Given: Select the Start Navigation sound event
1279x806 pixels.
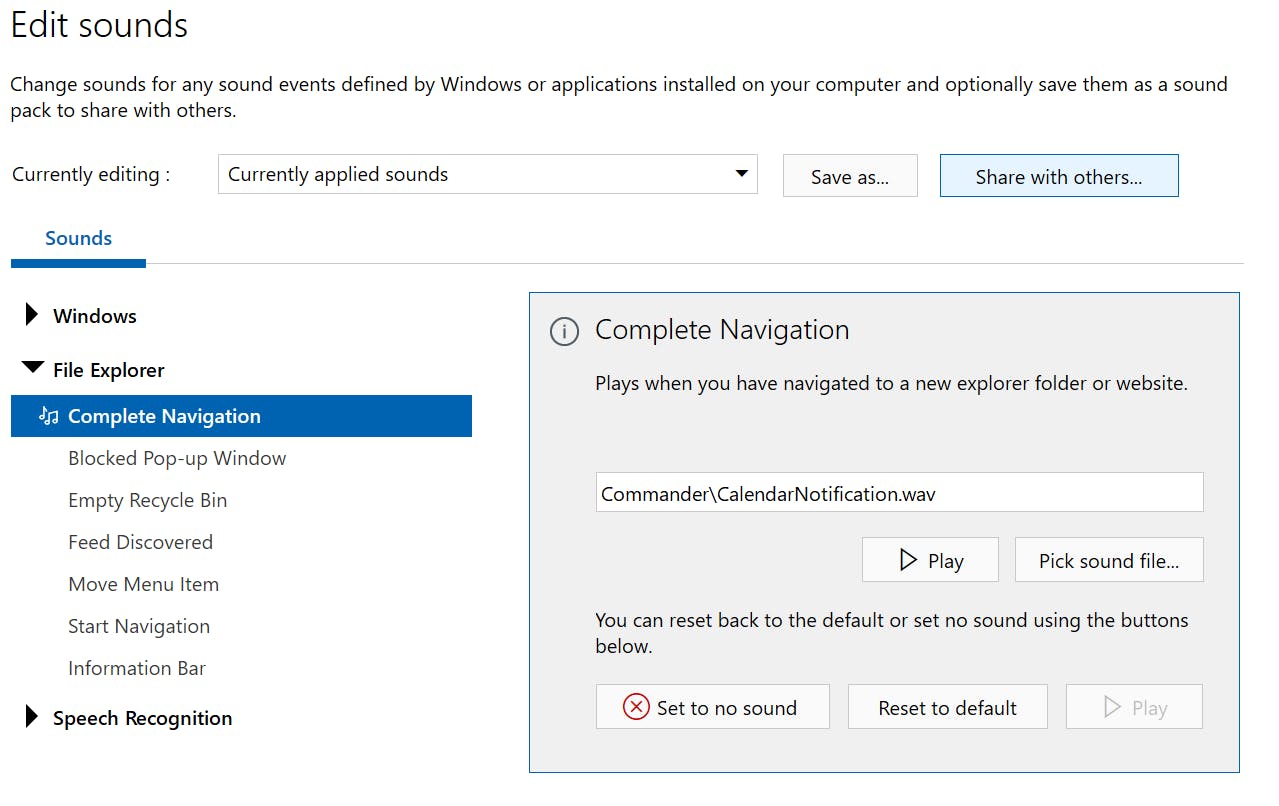Looking at the screenshot, I should pos(139,627).
